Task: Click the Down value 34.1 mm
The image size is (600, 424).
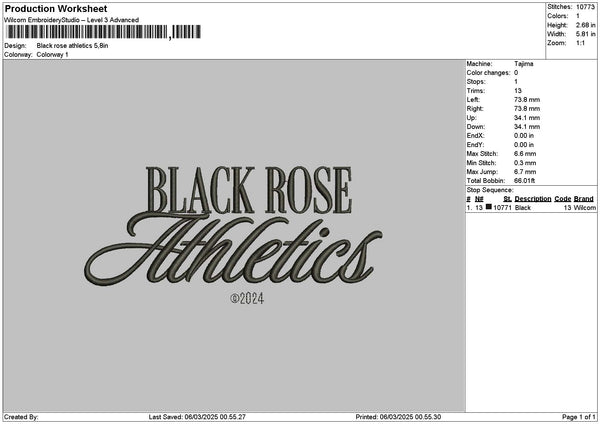Action: (527, 127)
